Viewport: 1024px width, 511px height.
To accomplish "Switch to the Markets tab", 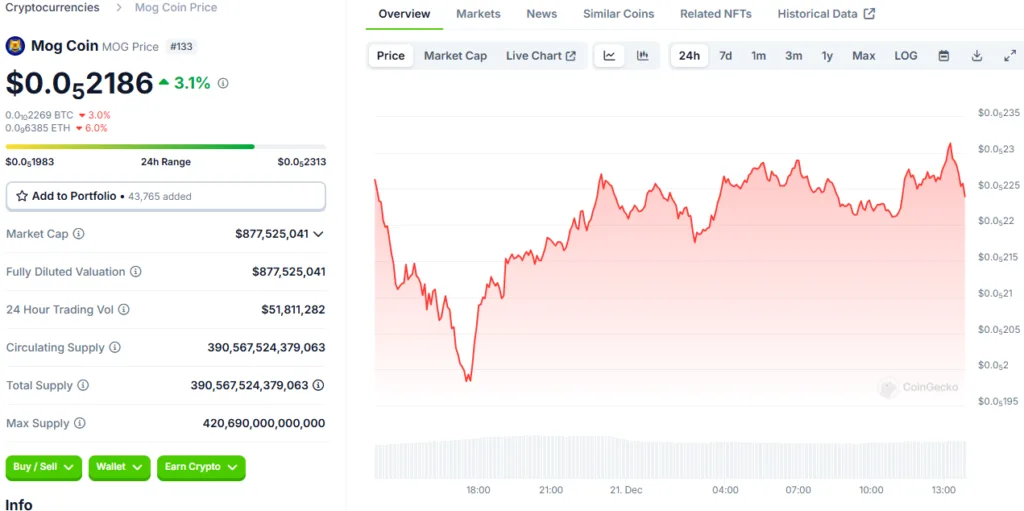I will (x=478, y=14).
